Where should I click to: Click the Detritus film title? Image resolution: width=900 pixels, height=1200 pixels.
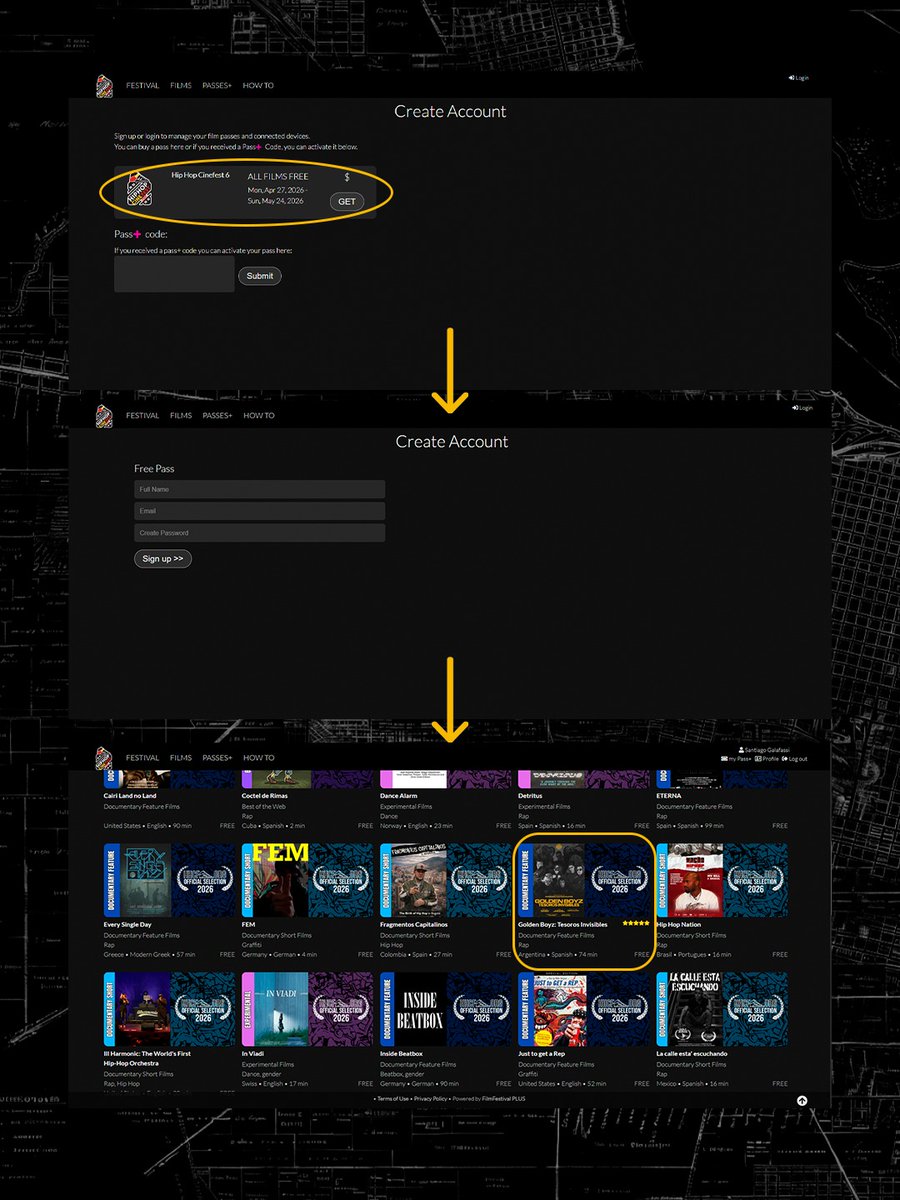click(531, 795)
